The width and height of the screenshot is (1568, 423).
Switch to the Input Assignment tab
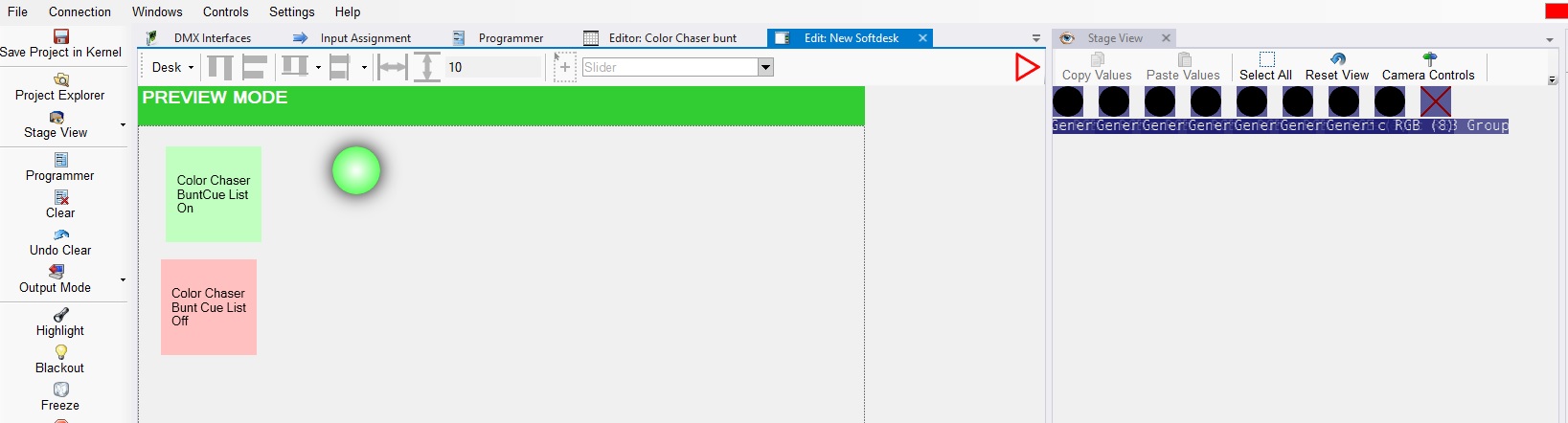[364, 38]
